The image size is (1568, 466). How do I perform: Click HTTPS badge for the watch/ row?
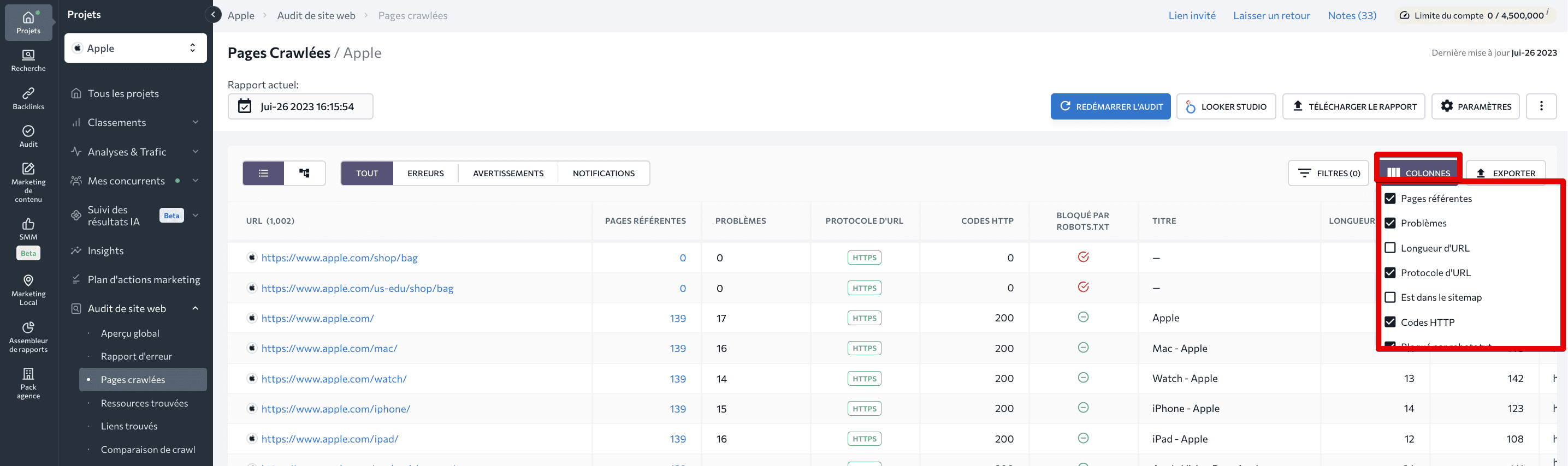(864, 378)
